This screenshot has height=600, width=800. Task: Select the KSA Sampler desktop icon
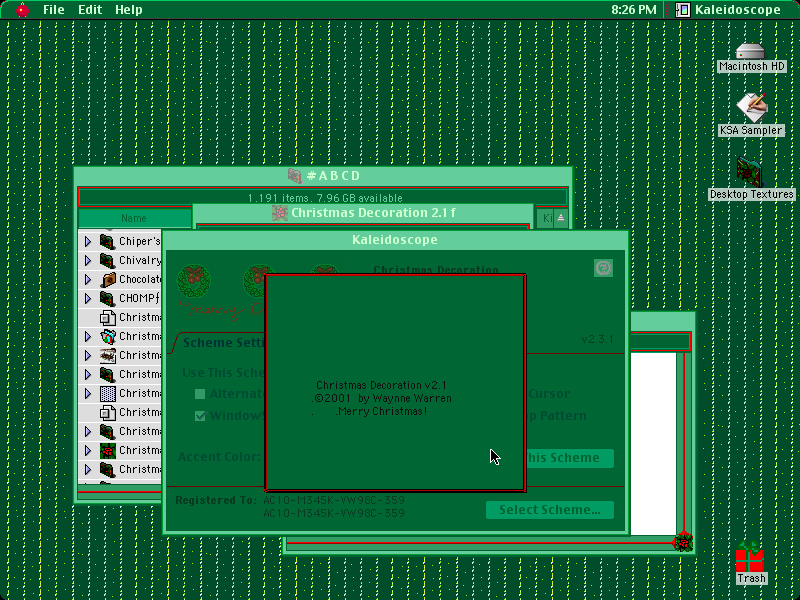tap(752, 107)
